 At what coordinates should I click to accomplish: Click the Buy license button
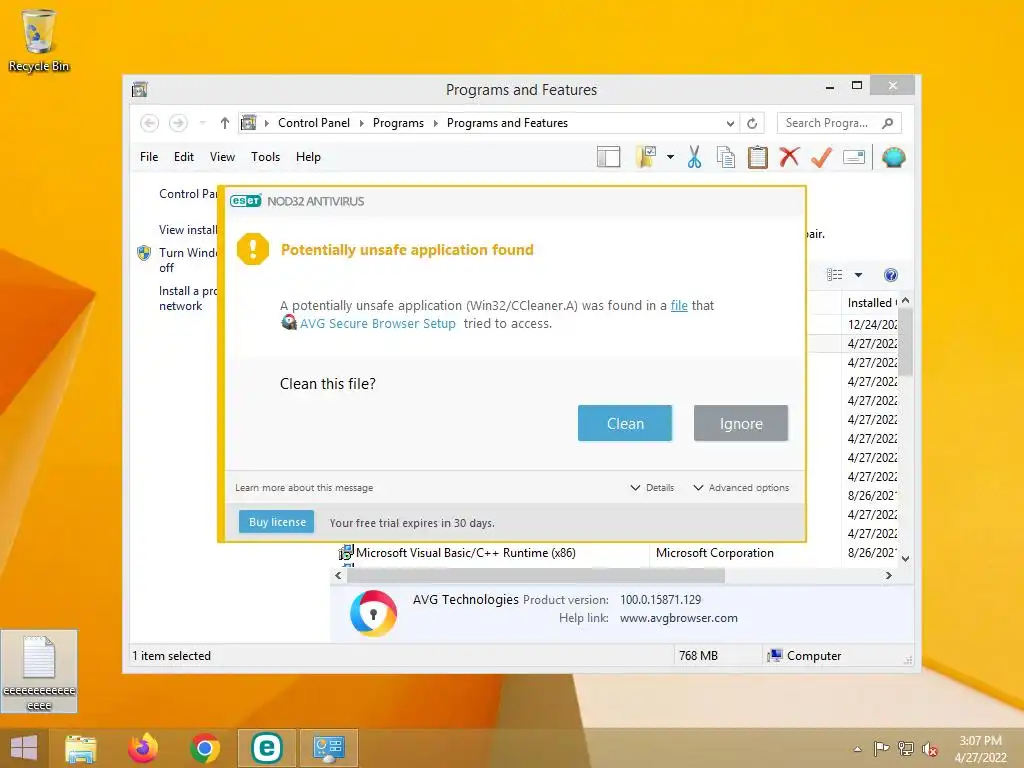[x=277, y=522]
